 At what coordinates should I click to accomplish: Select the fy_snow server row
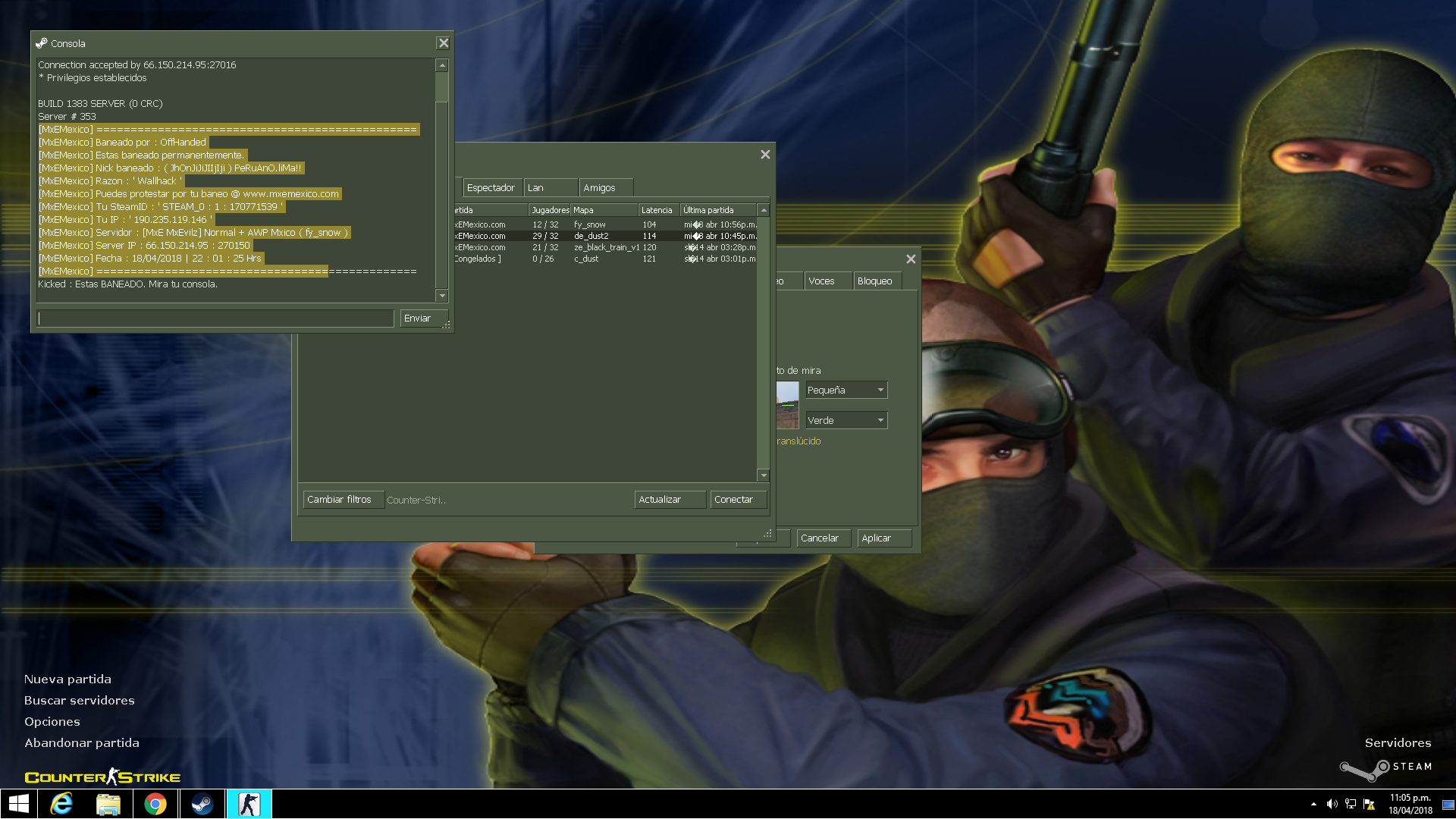pos(605,225)
